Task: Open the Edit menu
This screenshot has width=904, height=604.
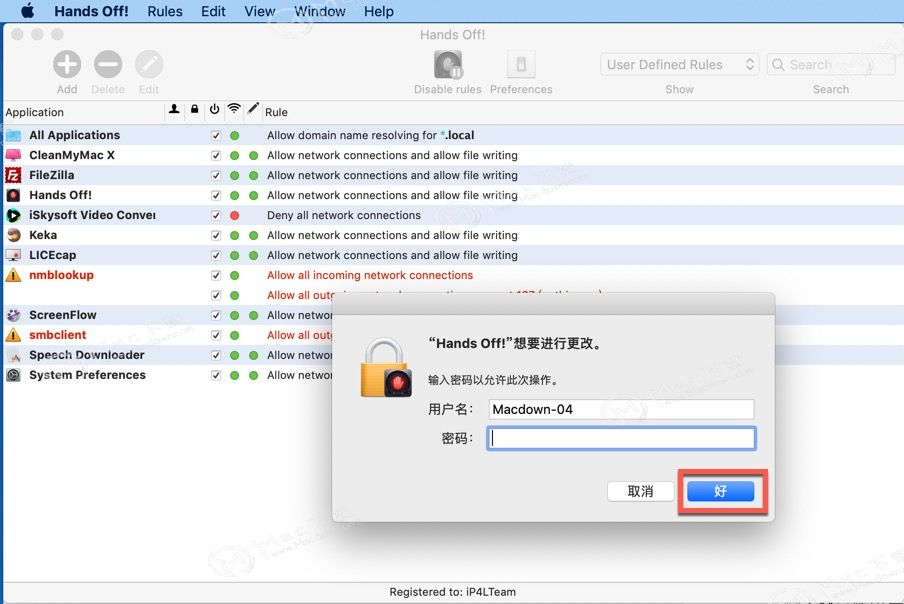Action: tap(213, 11)
